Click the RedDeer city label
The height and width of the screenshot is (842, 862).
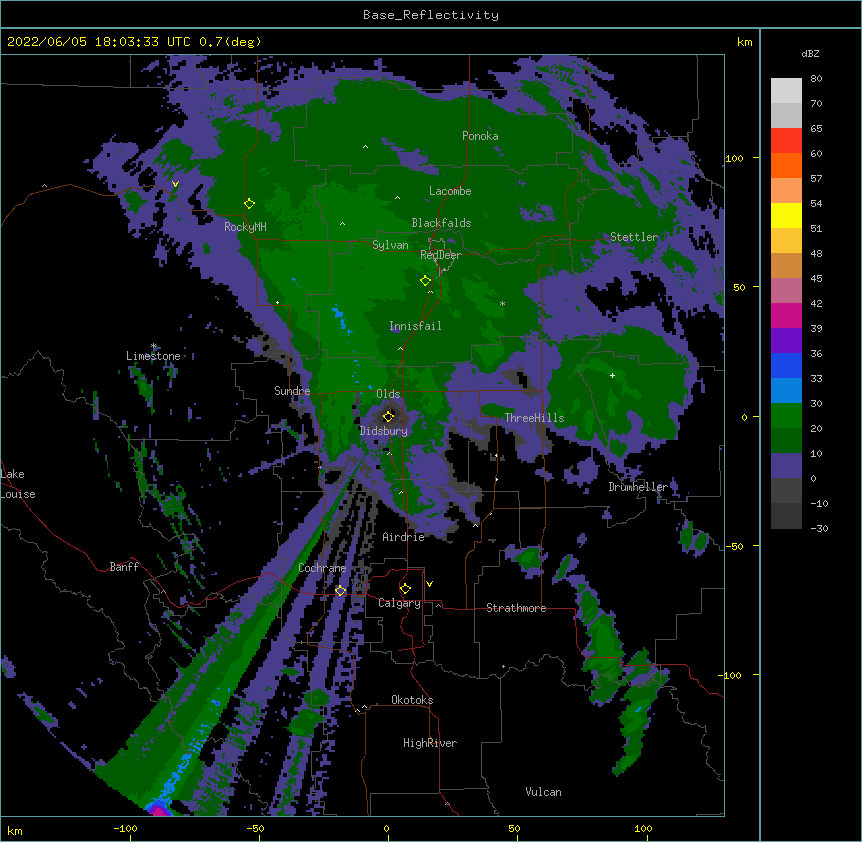(x=440, y=255)
